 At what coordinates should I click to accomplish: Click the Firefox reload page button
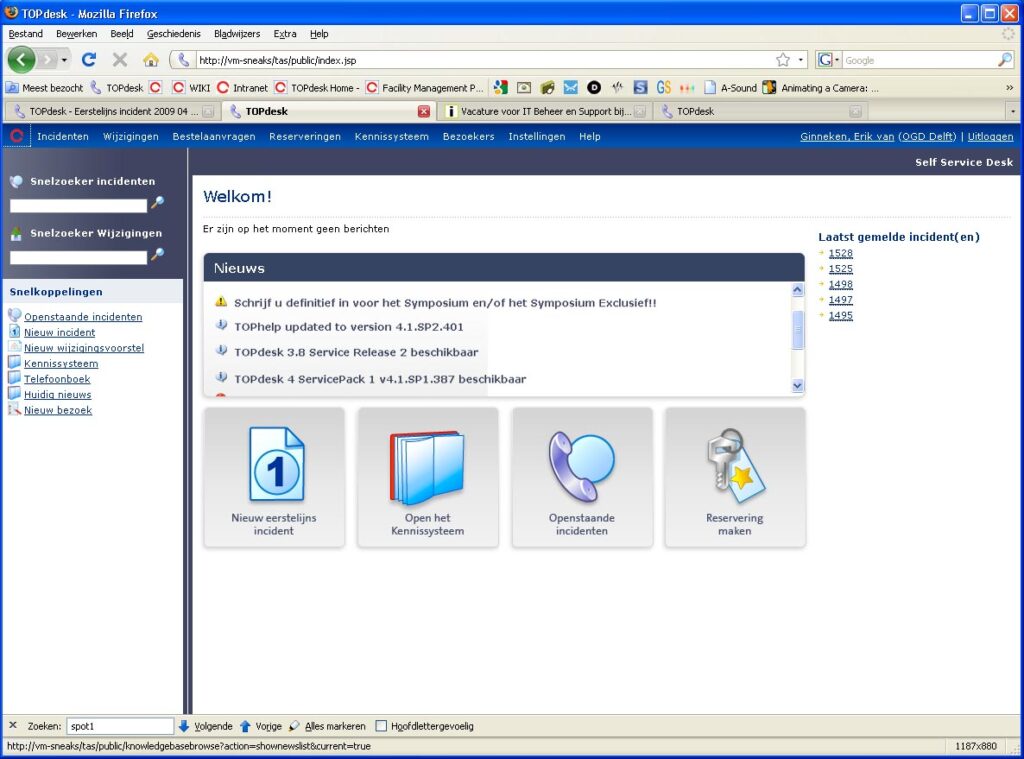coord(89,60)
